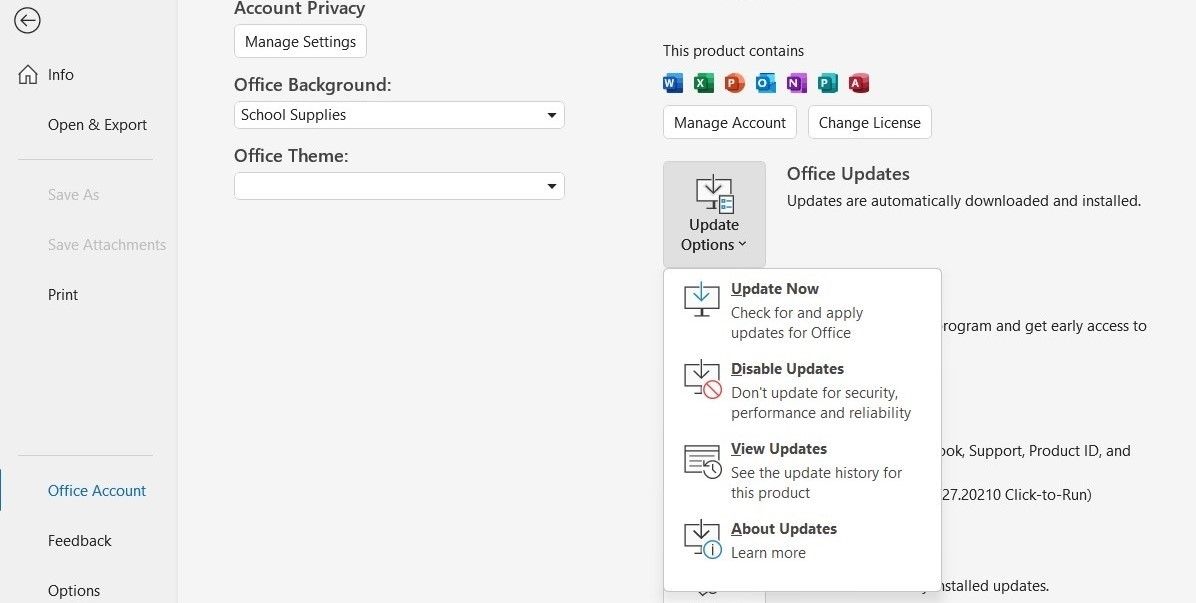Screen dimensions: 1196x603
Task: Click the 'This product contains' text
Action: (734, 51)
